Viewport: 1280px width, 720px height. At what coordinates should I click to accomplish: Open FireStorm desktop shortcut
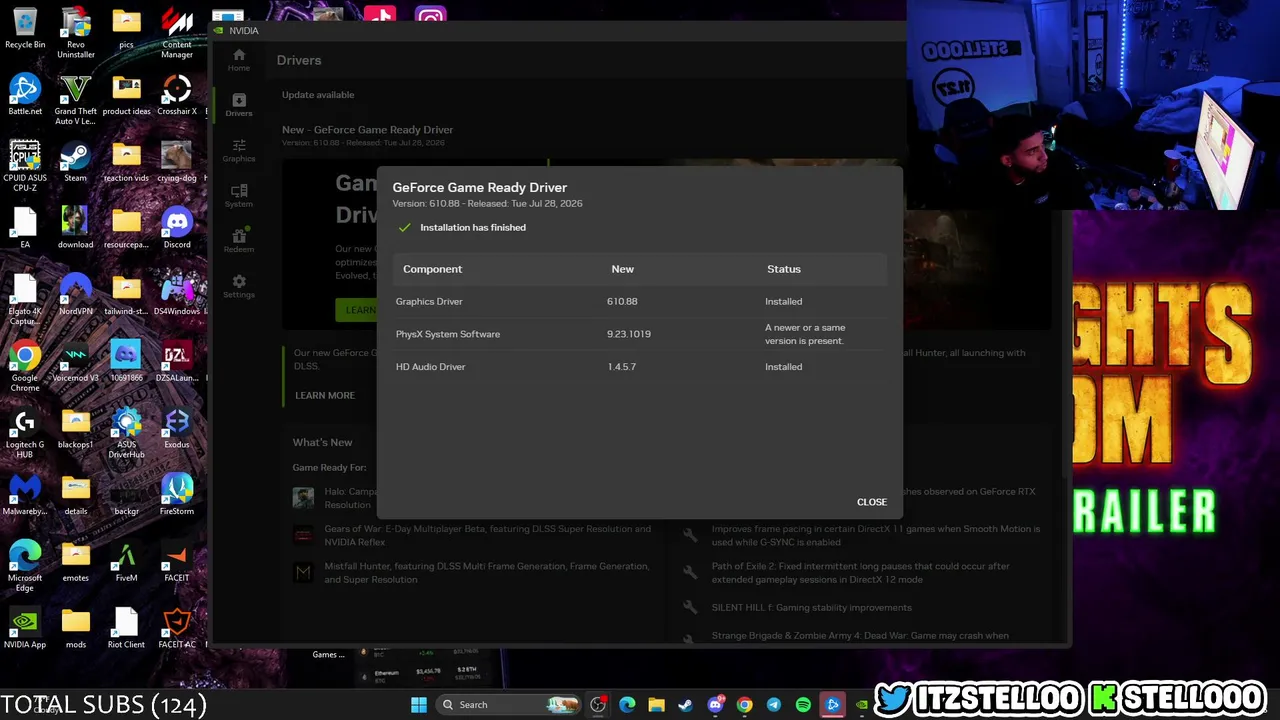tap(177, 495)
